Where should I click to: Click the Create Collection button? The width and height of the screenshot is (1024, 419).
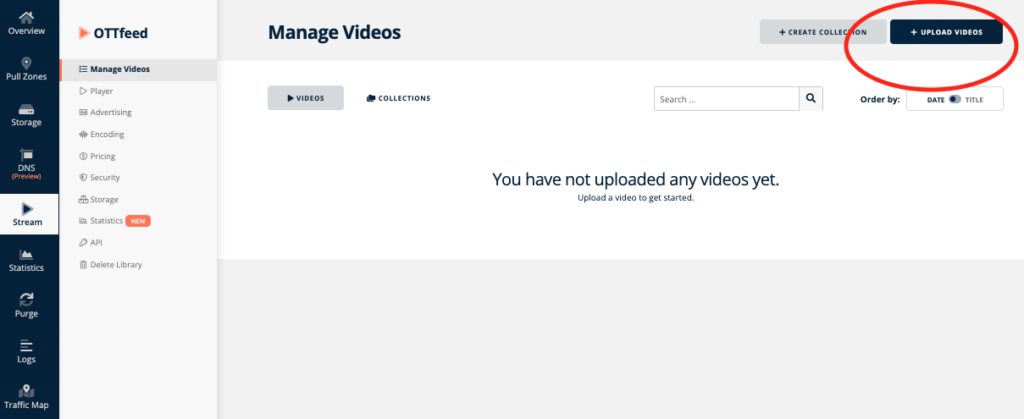pyautogui.click(x=823, y=32)
